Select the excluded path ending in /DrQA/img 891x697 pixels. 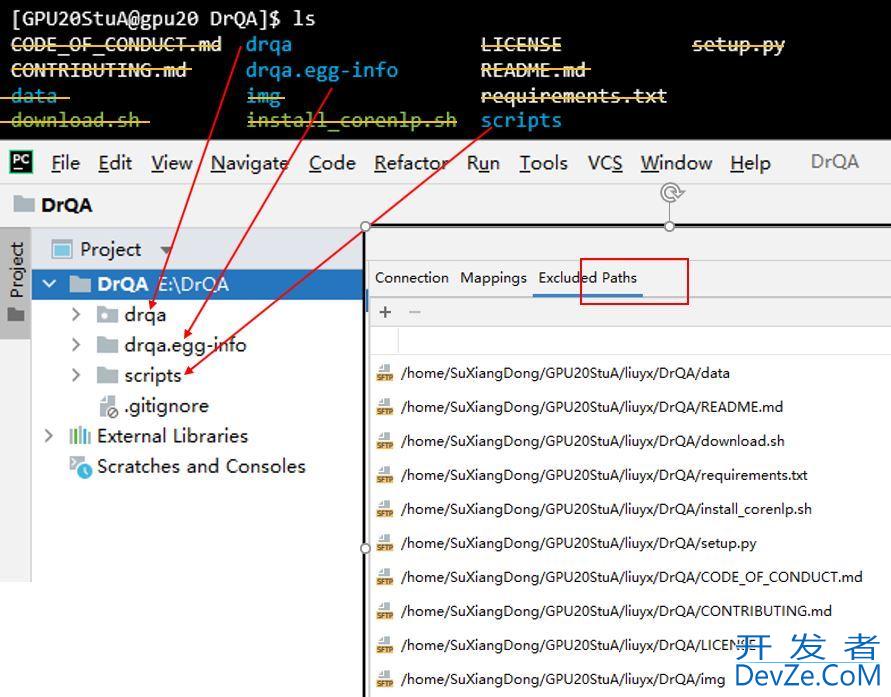(563, 679)
